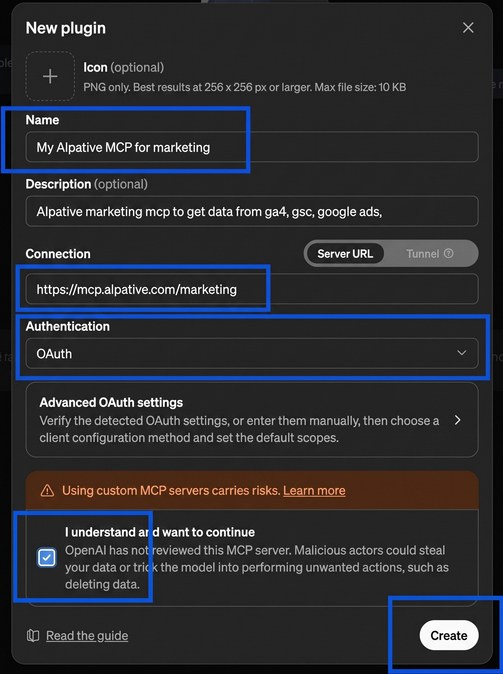Open the Authentication dropdown set to OAuth
Viewport: 503px width, 674px height.
point(252,353)
